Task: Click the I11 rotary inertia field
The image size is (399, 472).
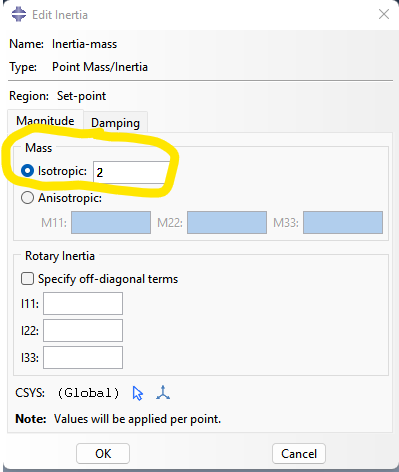Action: tap(83, 303)
